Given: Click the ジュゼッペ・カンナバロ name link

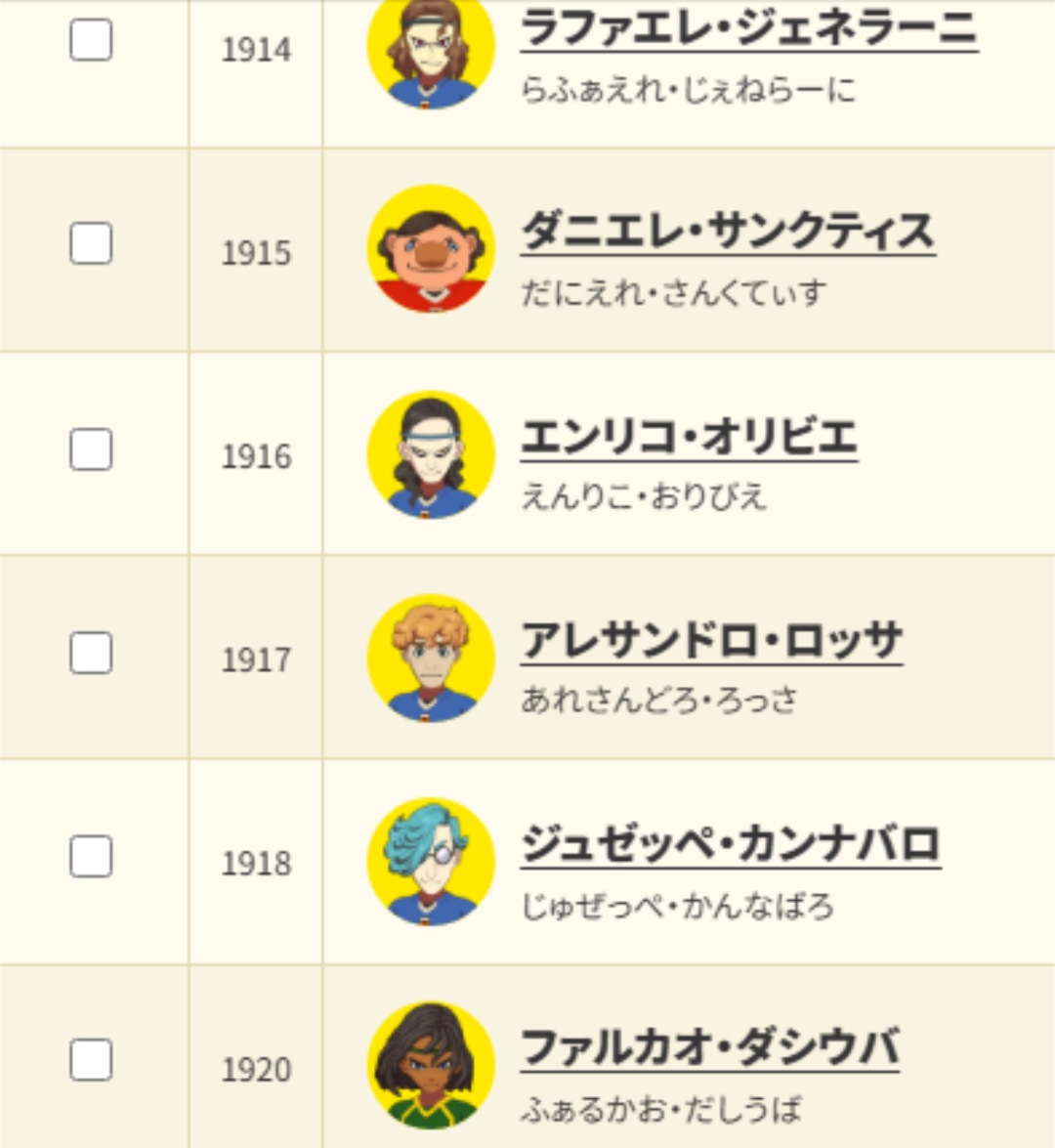Looking at the screenshot, I should (730, 845).
